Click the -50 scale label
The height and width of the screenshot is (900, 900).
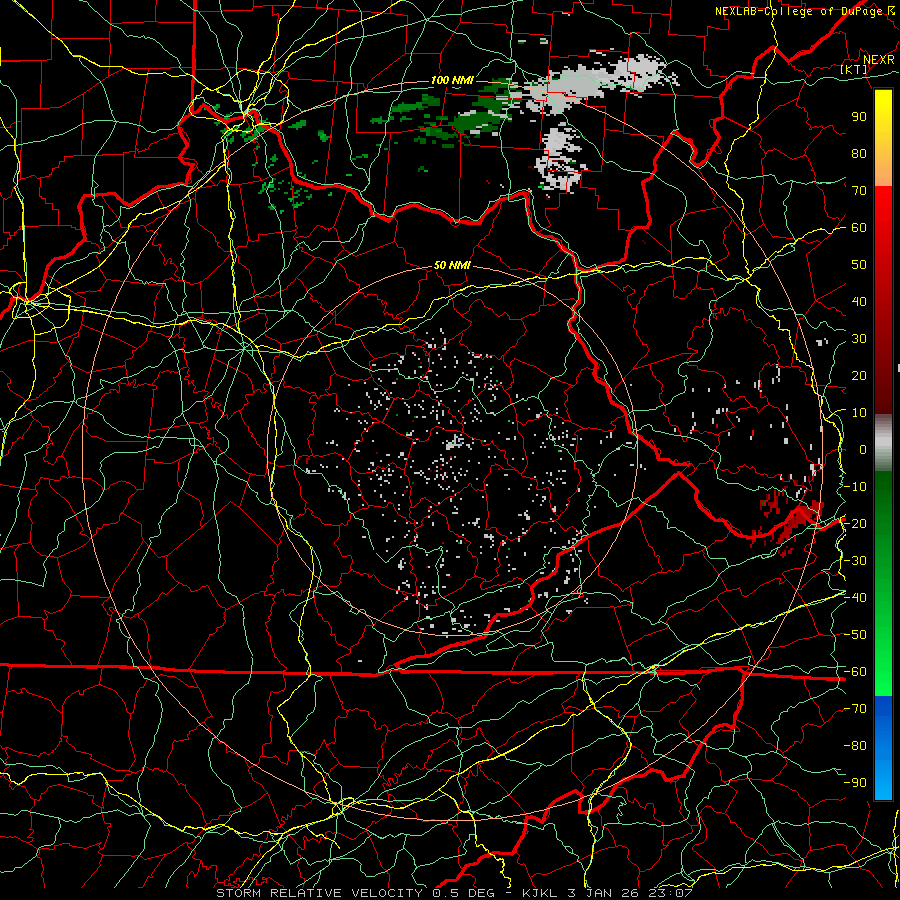tap(855, 635)
